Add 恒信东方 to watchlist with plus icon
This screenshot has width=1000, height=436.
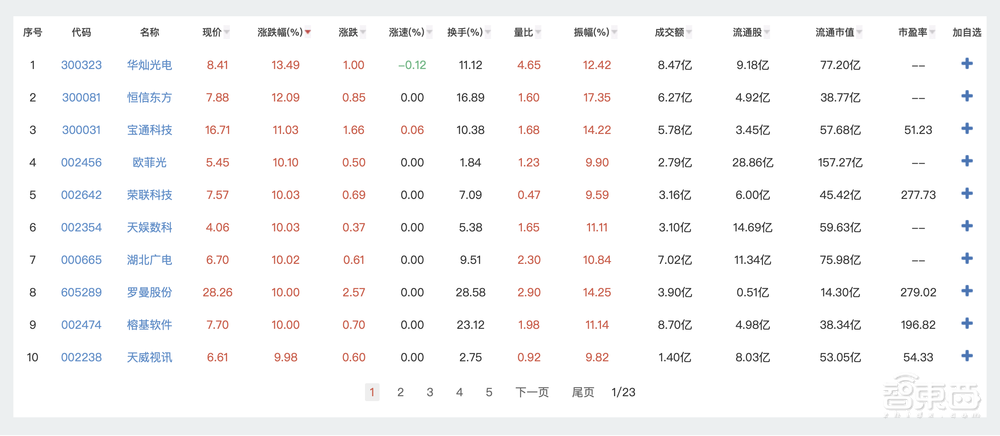pos(967,96)
